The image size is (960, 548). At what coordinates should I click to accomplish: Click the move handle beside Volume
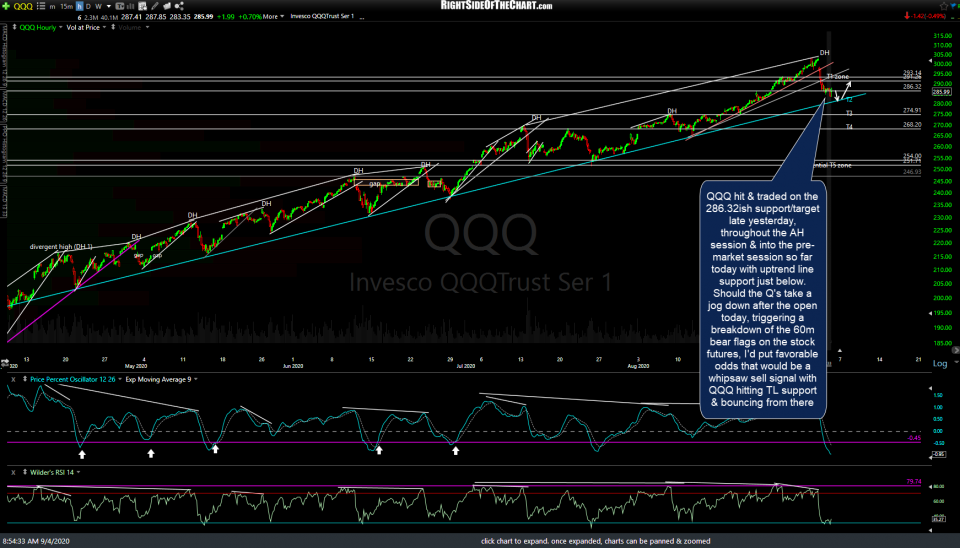click(x=113, y=28)
